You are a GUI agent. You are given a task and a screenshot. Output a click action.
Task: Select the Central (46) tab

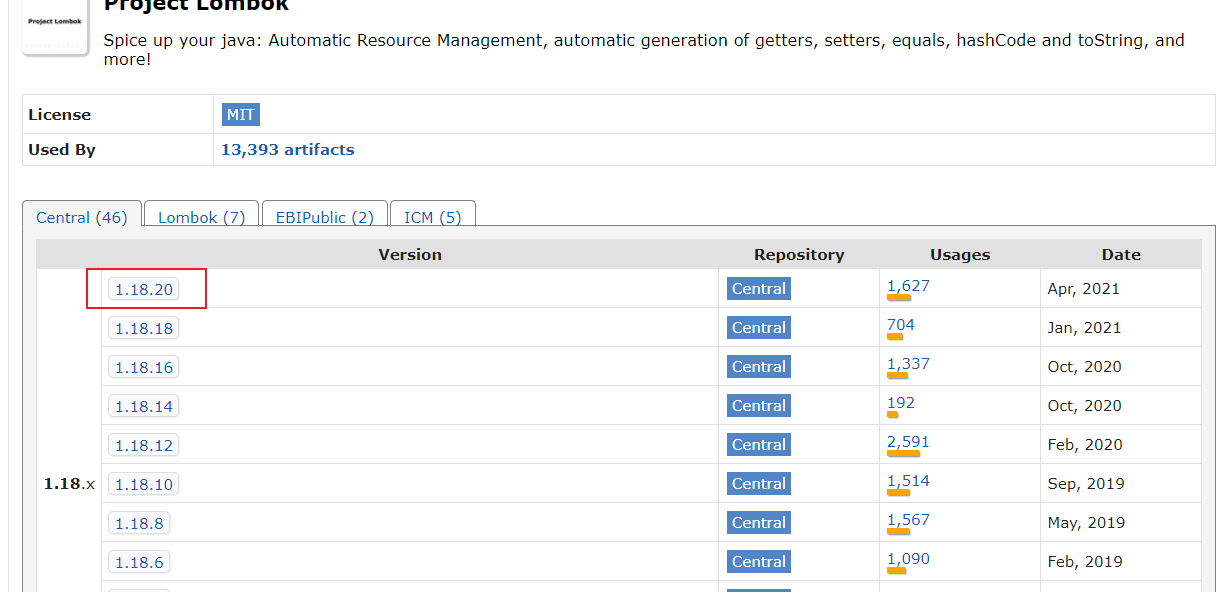tap(82, 217)
